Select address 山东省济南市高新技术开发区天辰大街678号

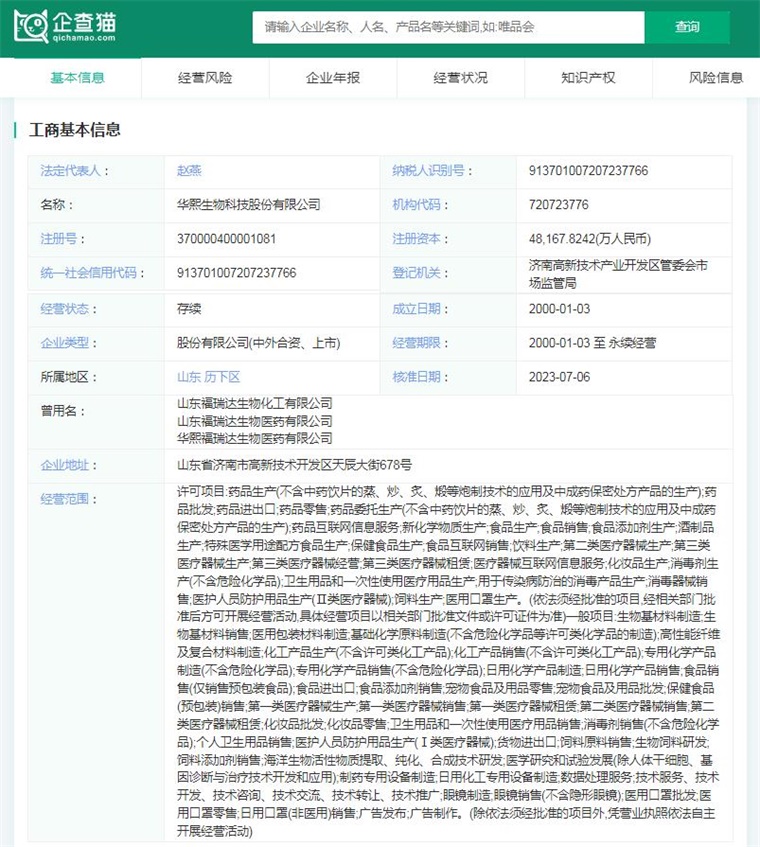pyautogui.click(x=294, y=465)
